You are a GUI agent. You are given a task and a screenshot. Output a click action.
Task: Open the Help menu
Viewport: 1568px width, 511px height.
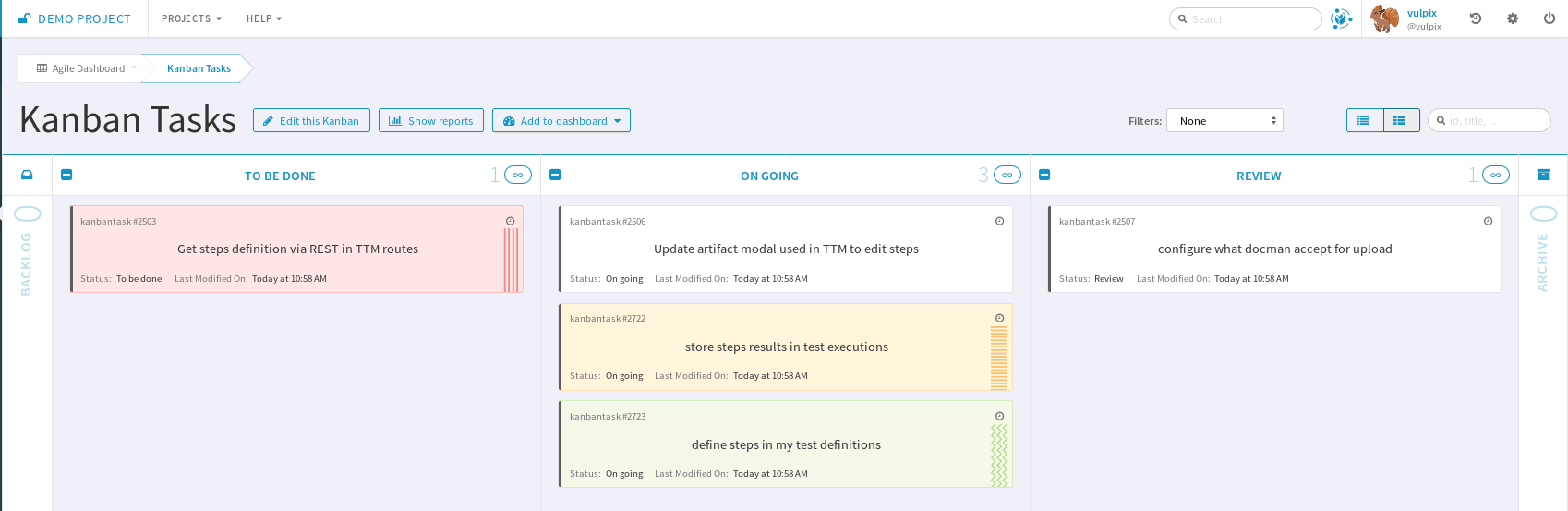tap(264, 18)
